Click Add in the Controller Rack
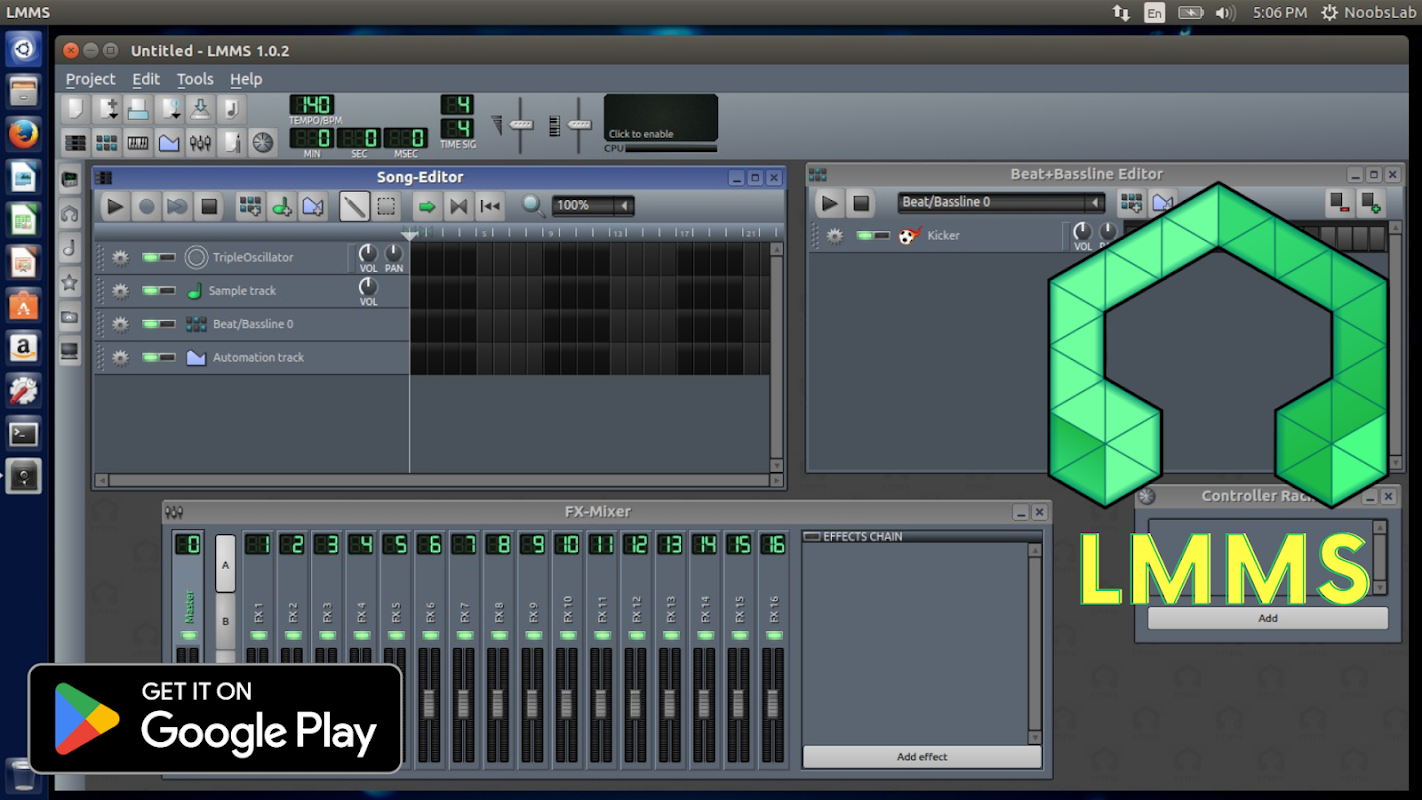This screenshot has height=800, width=1422. pyautogui.click(x=1268, y=618)
